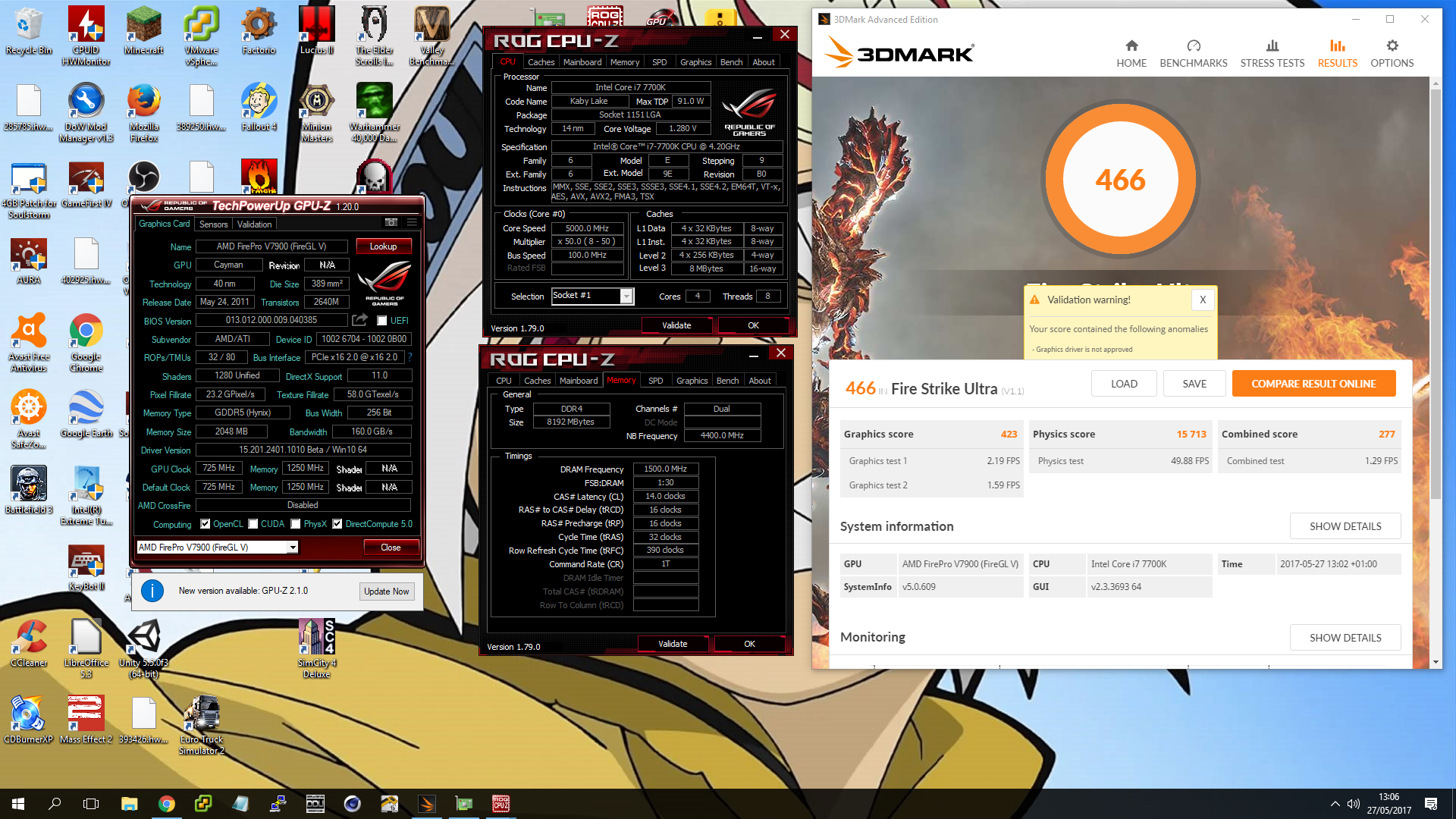This screenshot has width=1456, height=819.
Task: Open Avast Free Antivirus shortcut
Action: (x=29, y=342)
